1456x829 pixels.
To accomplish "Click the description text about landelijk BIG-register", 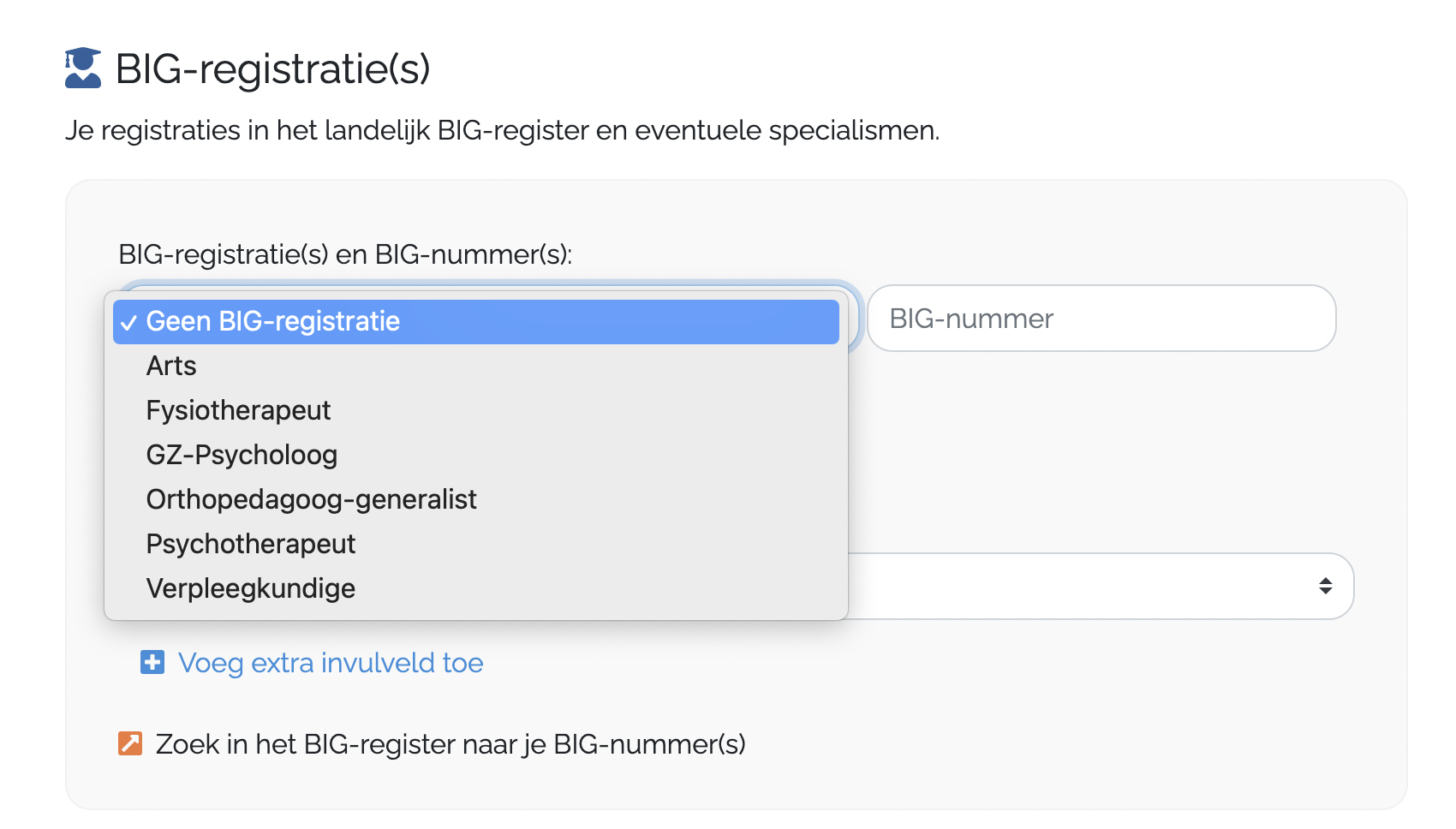I will click(502, 130).
